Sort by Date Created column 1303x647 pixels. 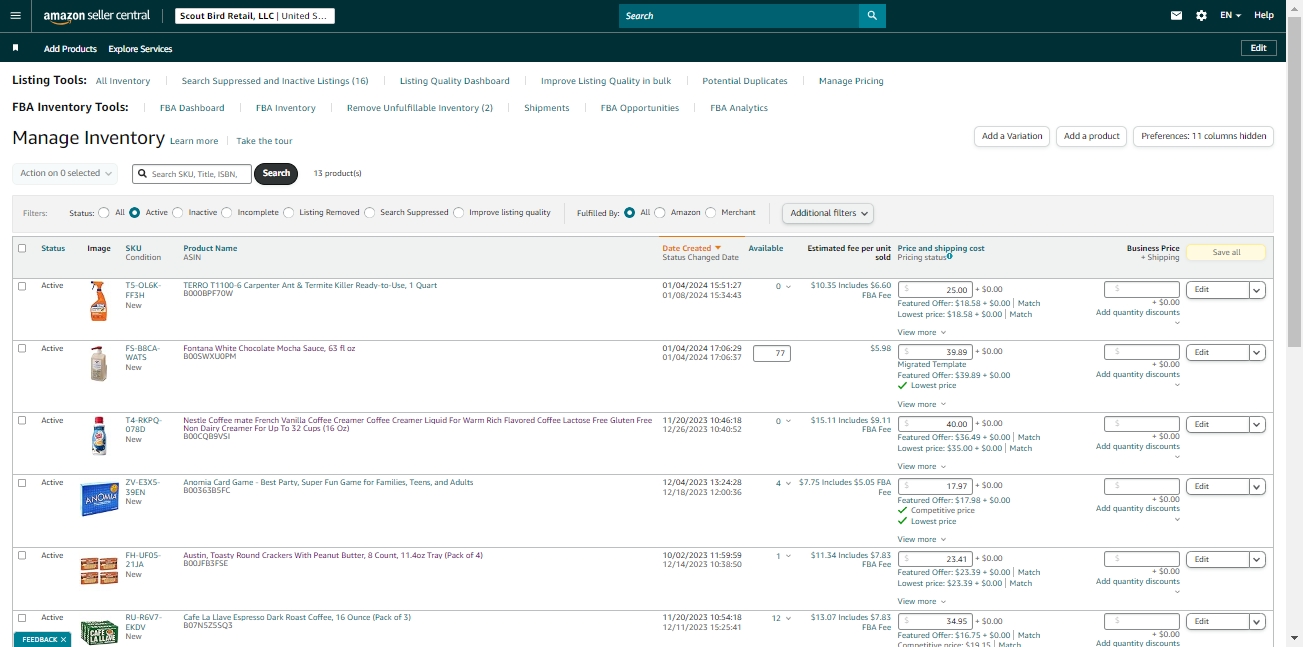[x=691, y=248]
